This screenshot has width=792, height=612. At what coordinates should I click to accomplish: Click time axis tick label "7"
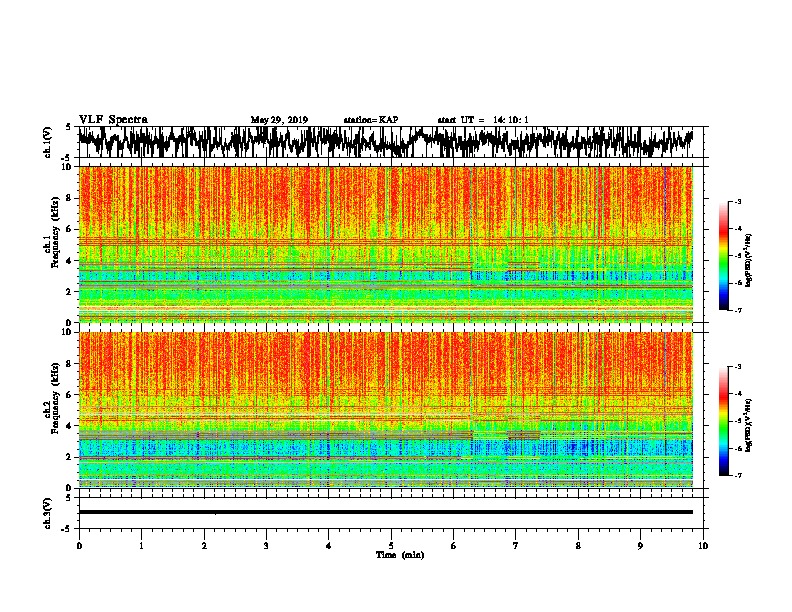click(516, 546)
